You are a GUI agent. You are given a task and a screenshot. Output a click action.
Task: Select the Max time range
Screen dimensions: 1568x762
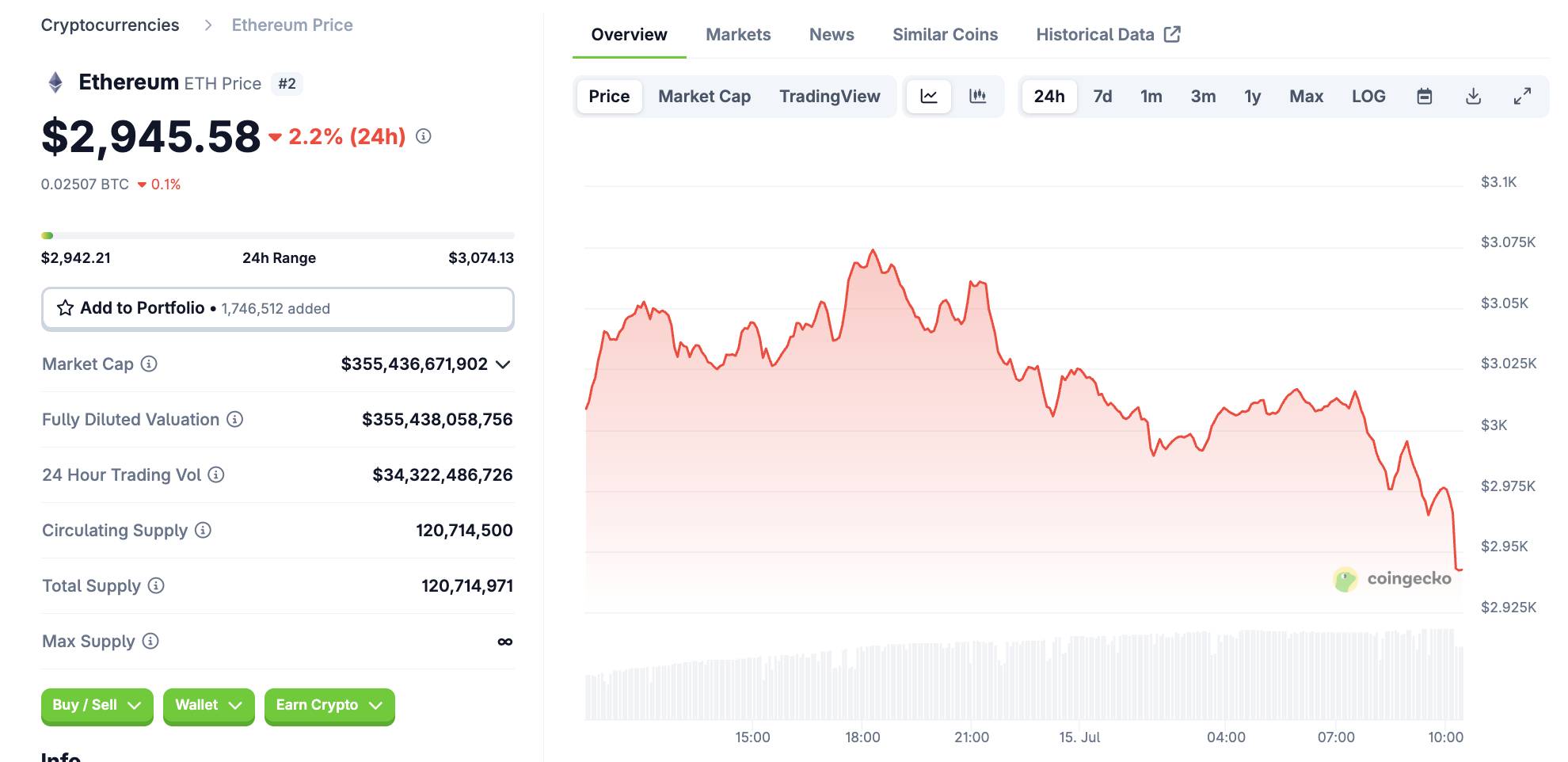point(1306,97)
